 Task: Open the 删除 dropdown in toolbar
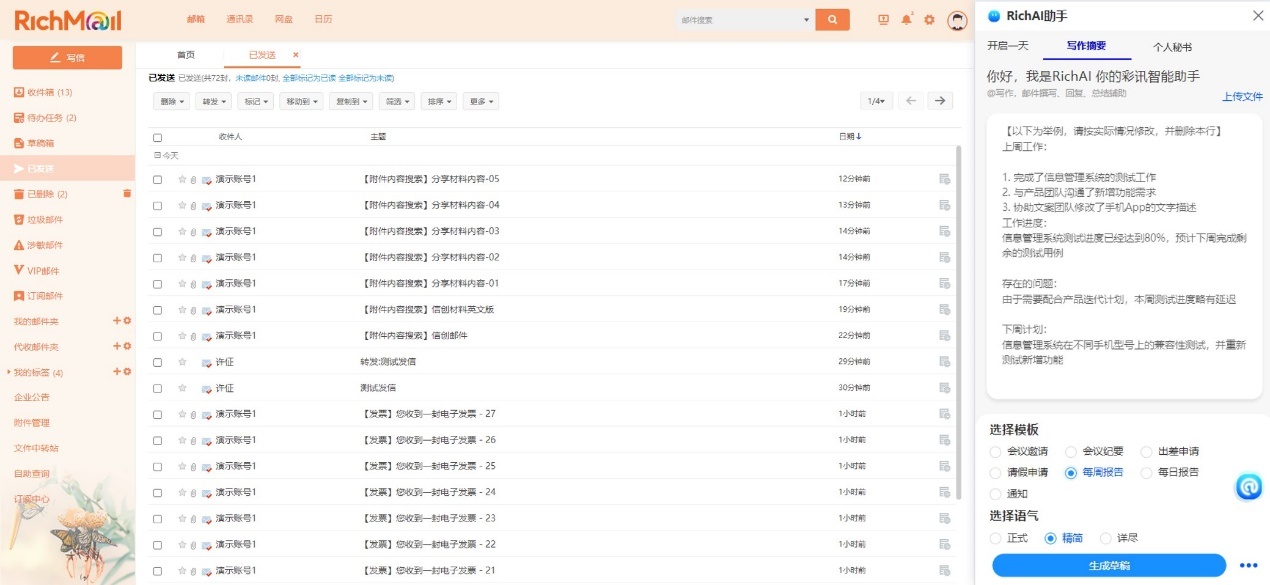[x=172, y=101]
